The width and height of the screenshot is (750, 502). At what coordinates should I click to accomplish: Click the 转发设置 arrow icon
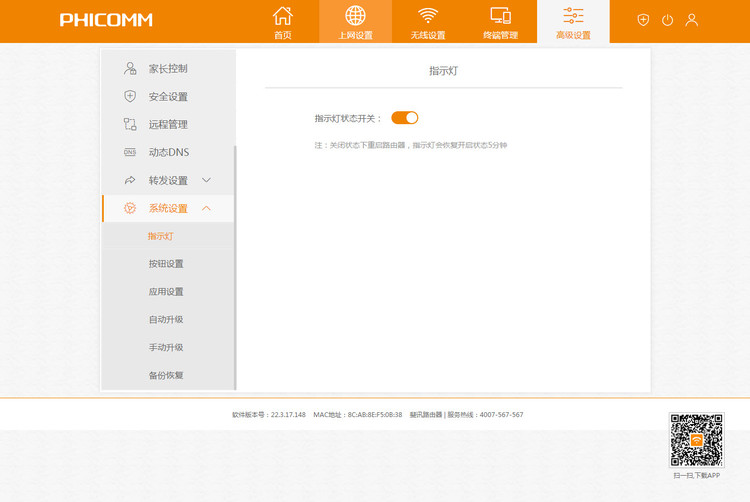(x=130, y=180)
